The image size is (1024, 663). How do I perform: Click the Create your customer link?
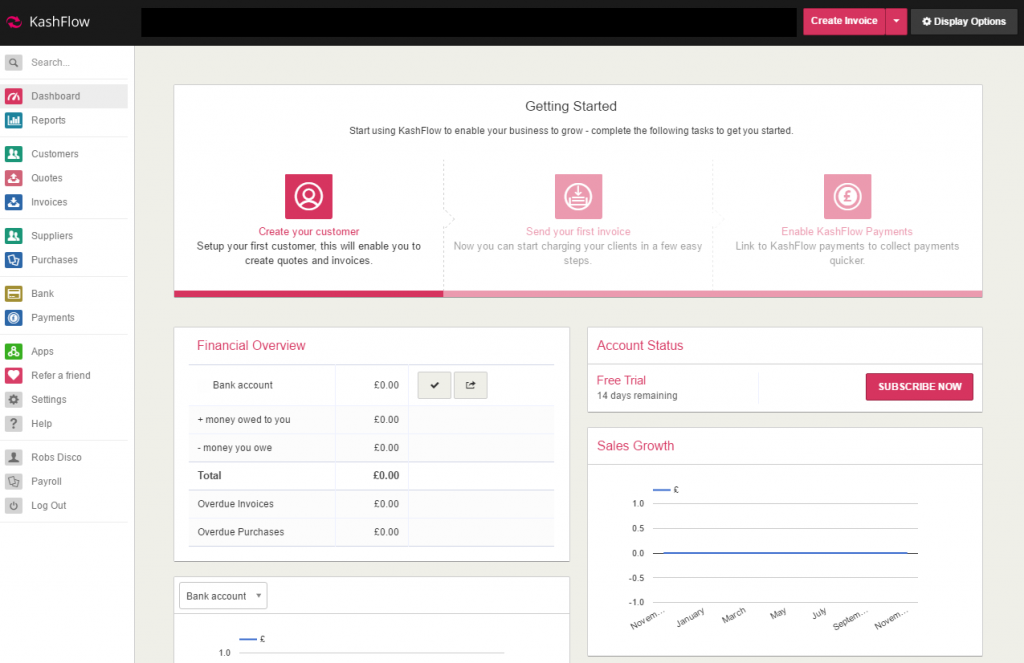tap(309, 231)
